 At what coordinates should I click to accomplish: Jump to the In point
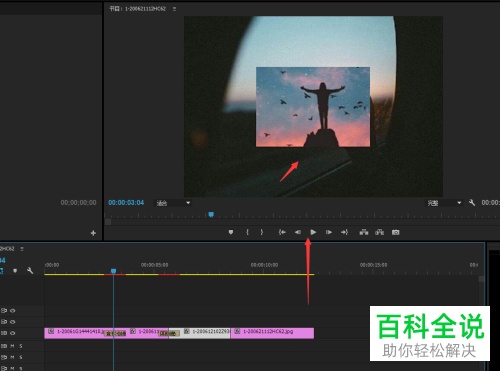coord(282,232)
